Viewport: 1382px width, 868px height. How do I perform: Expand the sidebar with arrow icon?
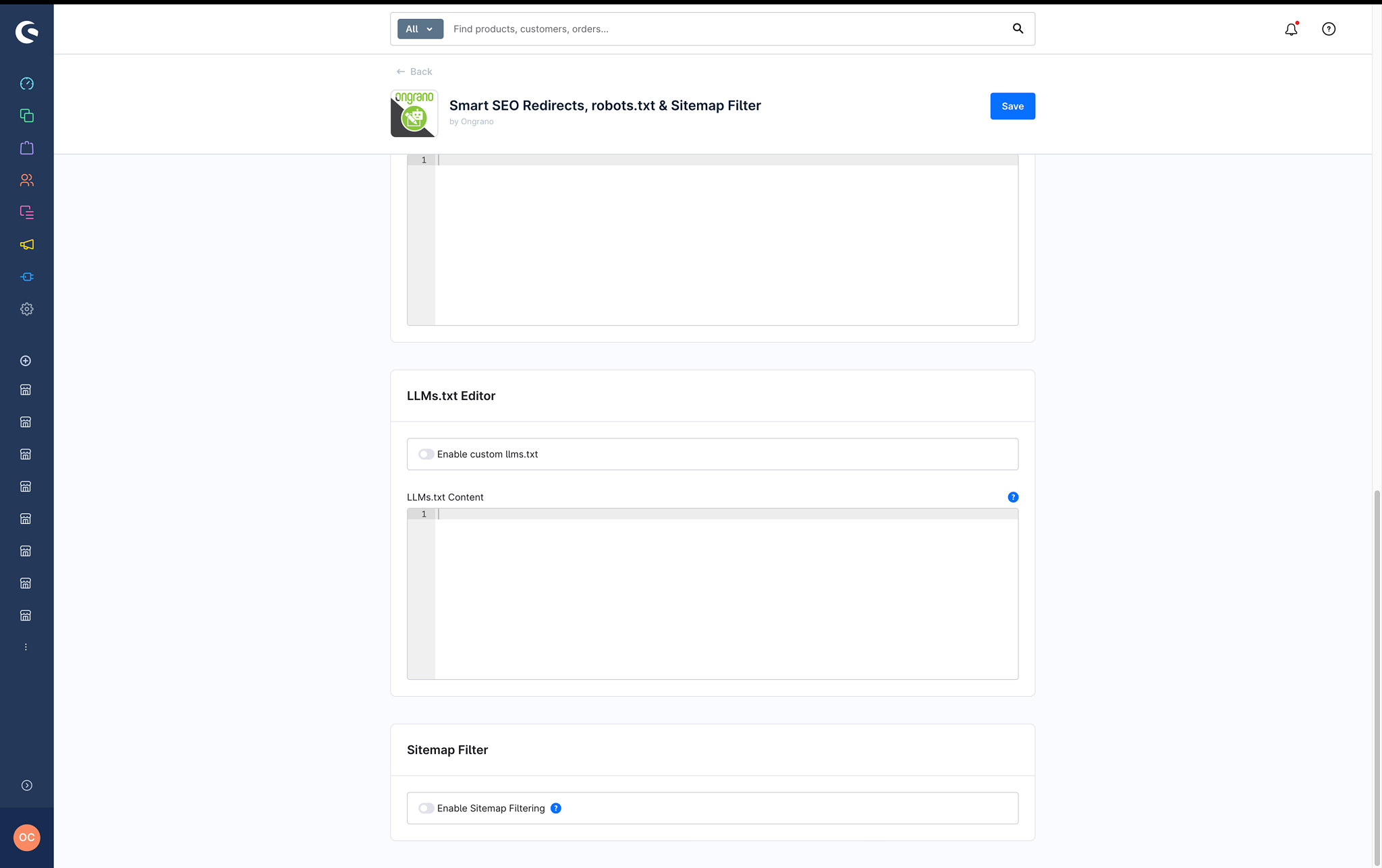click(26, 785)
